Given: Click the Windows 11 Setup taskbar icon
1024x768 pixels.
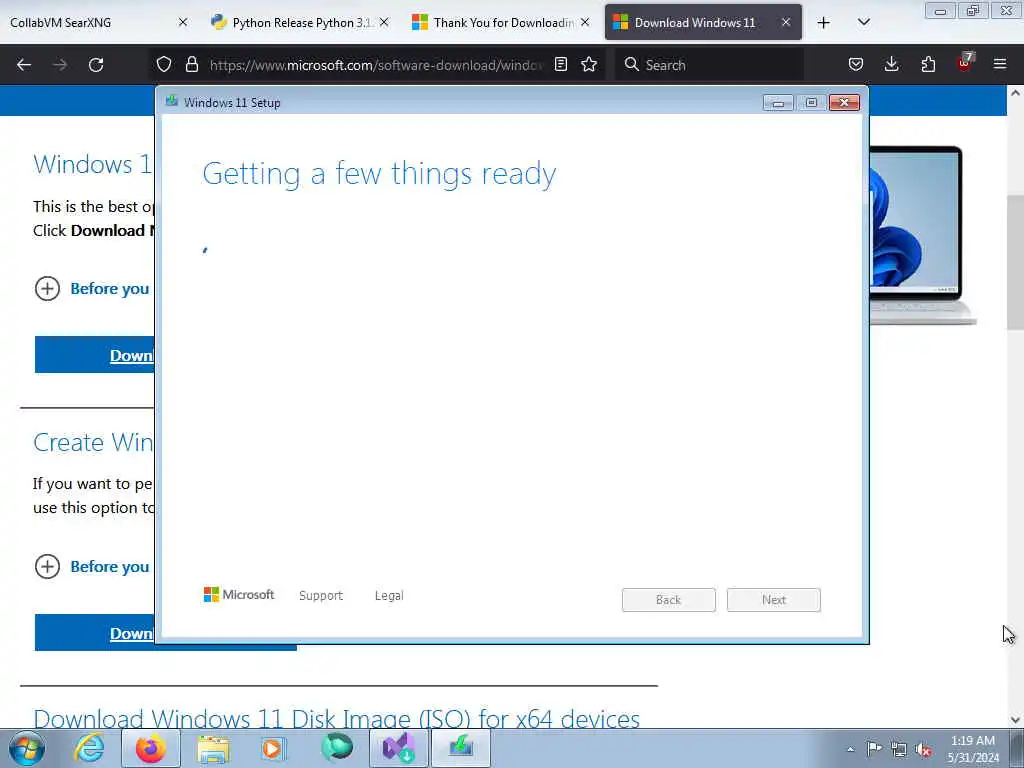Looking at the screenshot, I should point(461,748).
